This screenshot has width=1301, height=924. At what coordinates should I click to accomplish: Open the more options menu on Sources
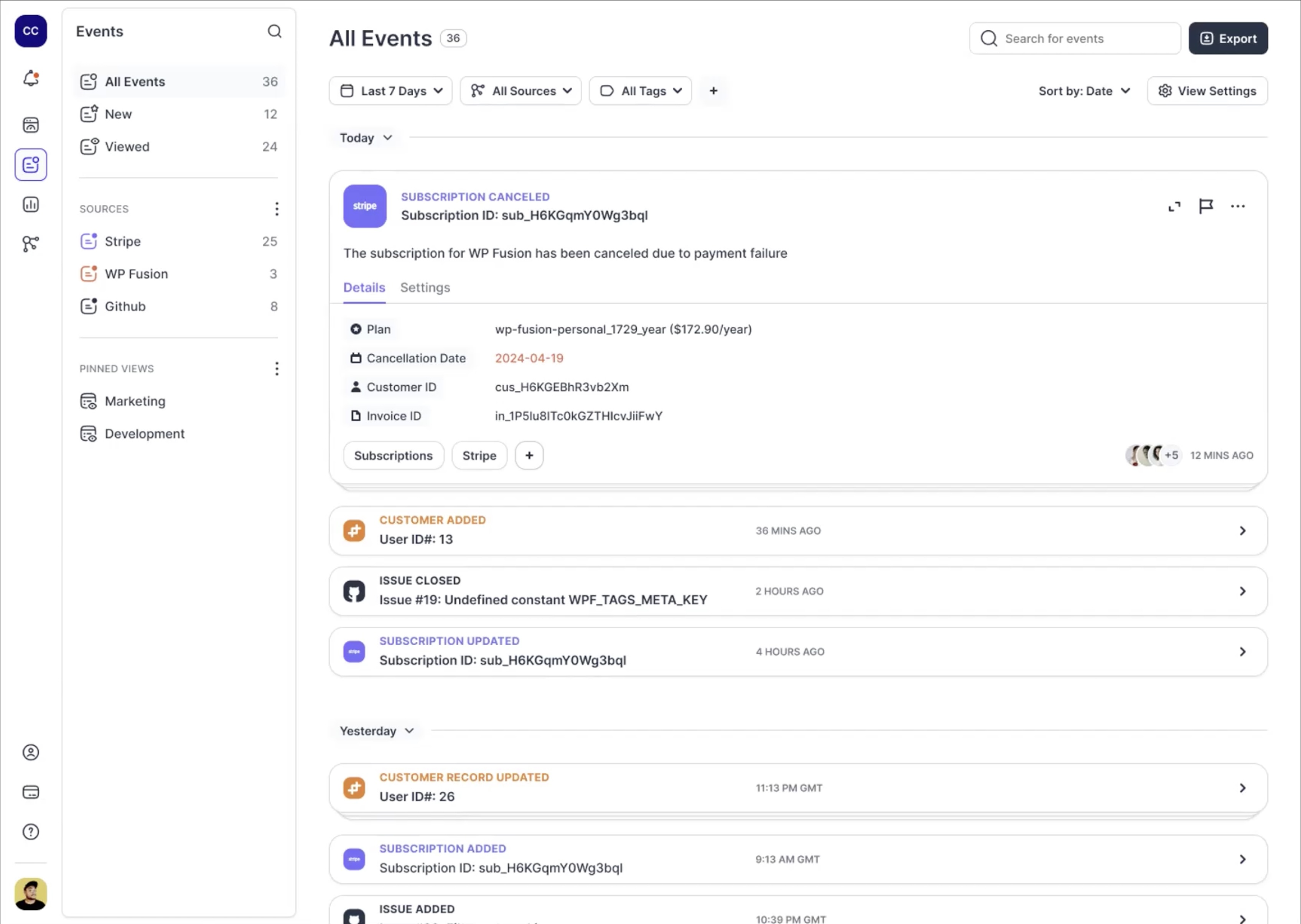pyautogui.click(x=277, y=209)
